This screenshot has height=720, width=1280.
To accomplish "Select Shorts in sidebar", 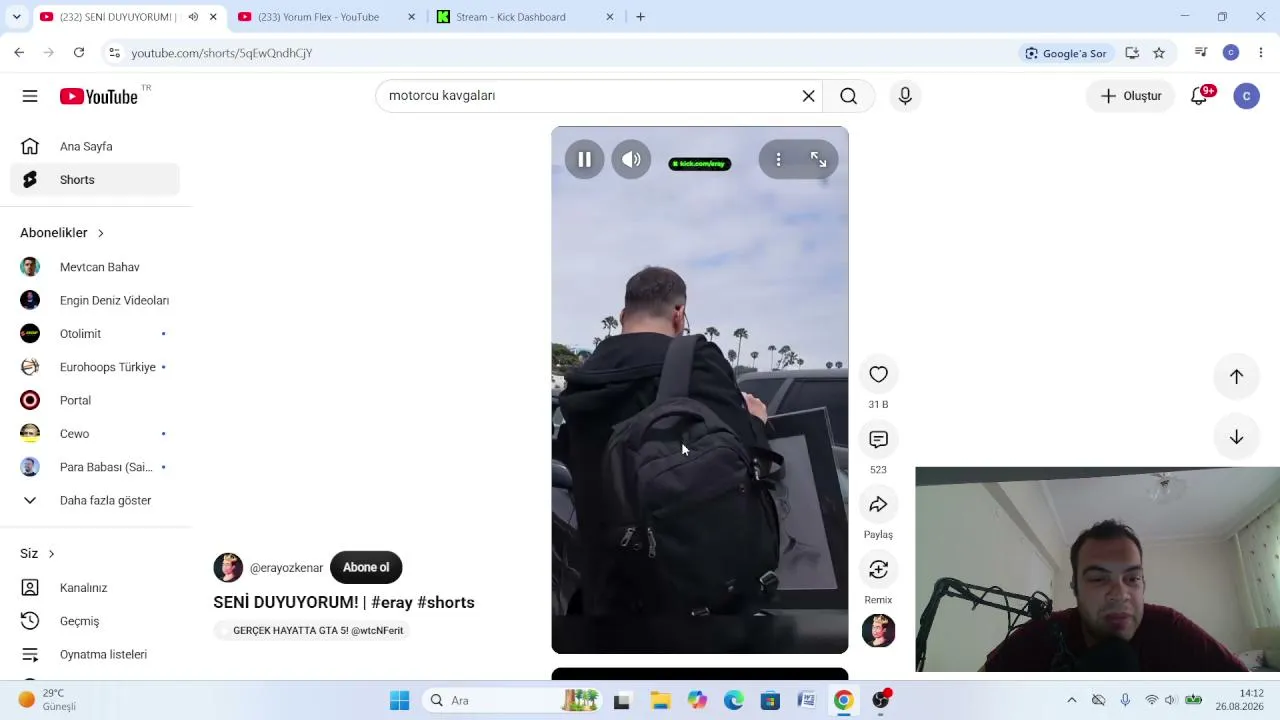I will (95, 180).
